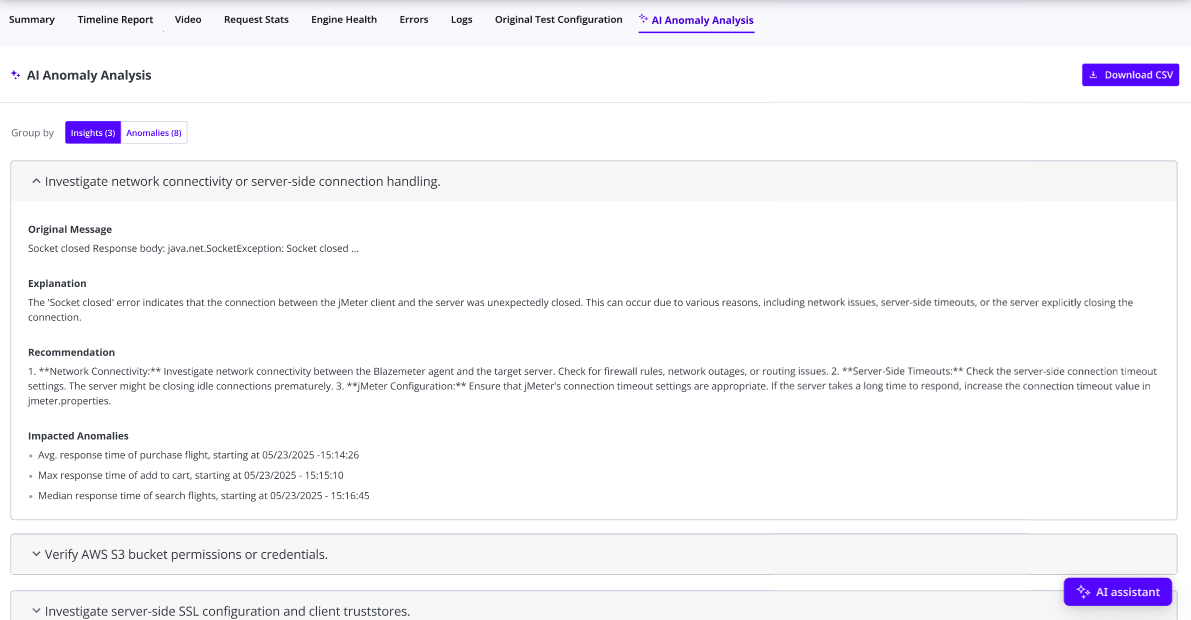Click the sparkle icon on AI assistant button
The image size is (1191, 620).
1082,592
